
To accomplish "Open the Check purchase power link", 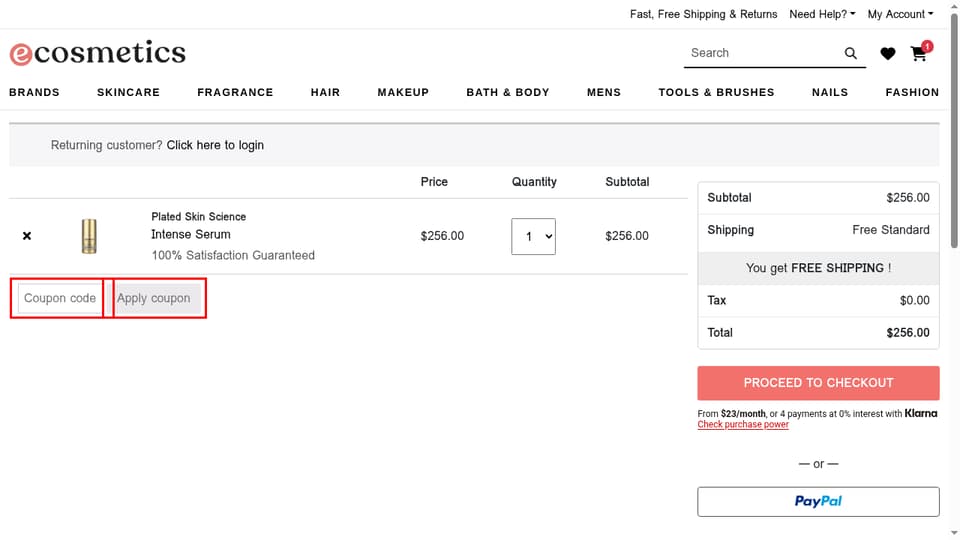I will click(x=743, y=424).
